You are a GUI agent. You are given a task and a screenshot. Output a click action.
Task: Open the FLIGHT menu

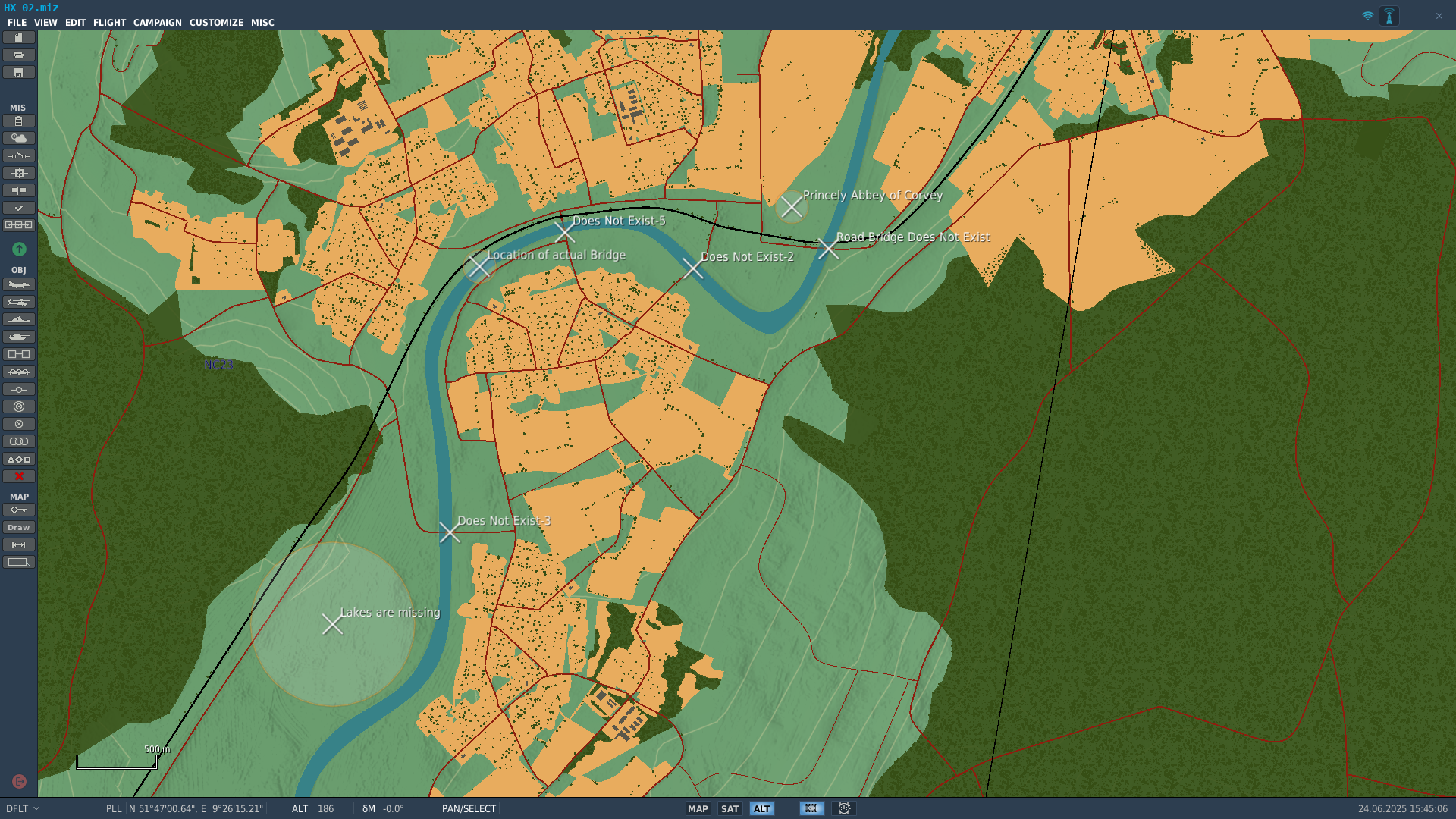[x=109, y=23]
